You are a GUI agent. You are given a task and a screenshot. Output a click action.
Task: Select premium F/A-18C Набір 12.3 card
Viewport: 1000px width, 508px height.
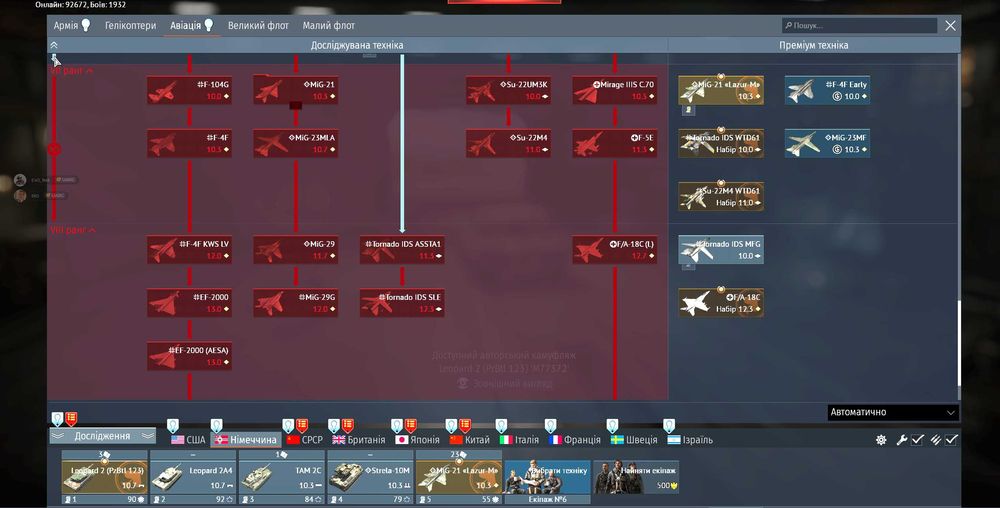point(721,303)
